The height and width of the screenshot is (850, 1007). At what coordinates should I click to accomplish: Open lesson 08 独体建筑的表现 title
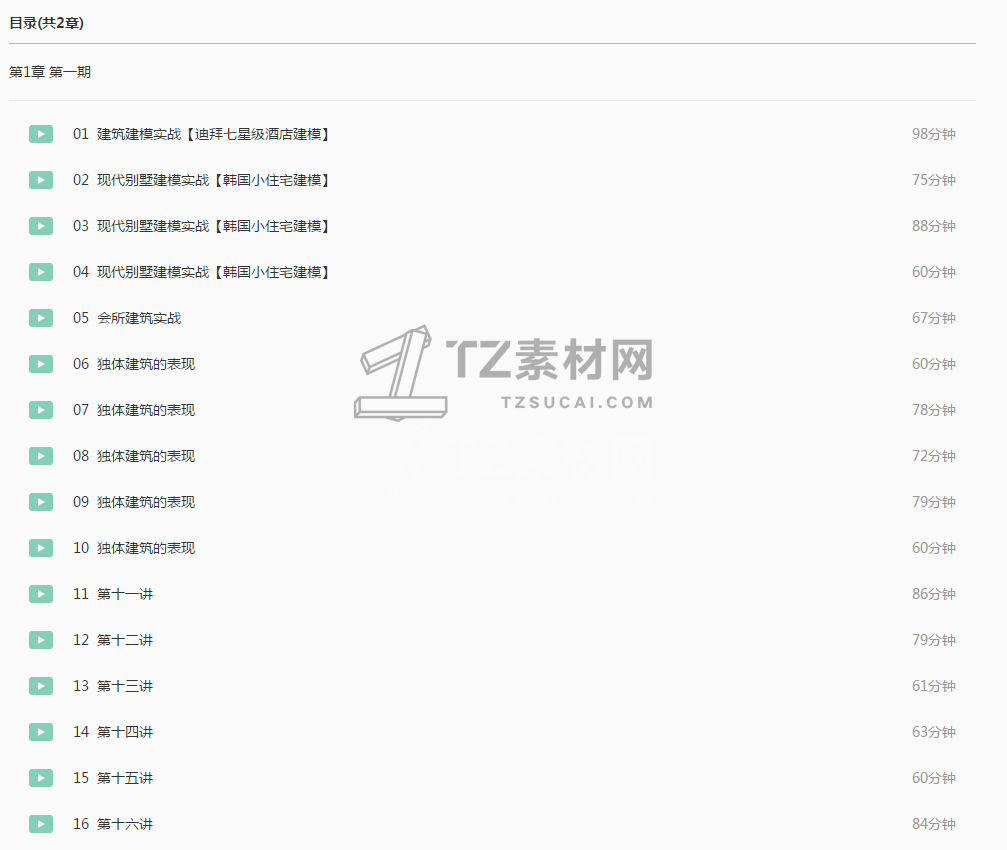point(134,456)
